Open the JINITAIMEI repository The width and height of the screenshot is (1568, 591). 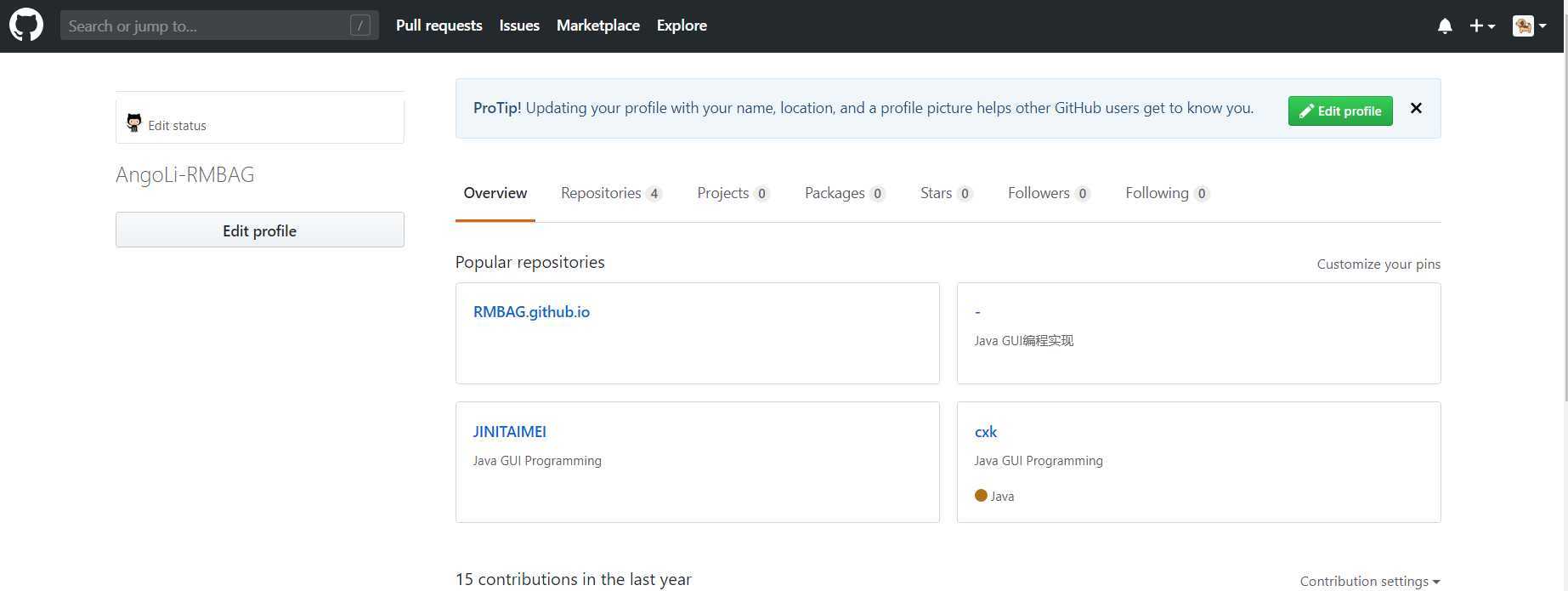pos(510,432)
